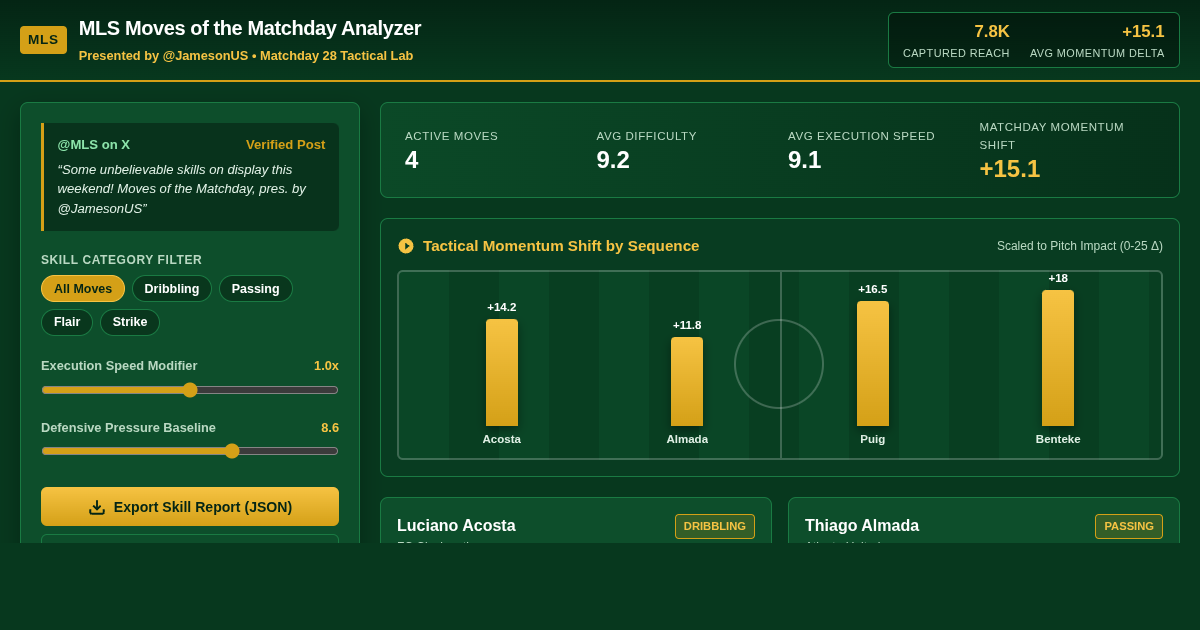Click the Avg Difficulty value 9.2
The width and height of the screenshot is (1200, 630).
(613, 160)
